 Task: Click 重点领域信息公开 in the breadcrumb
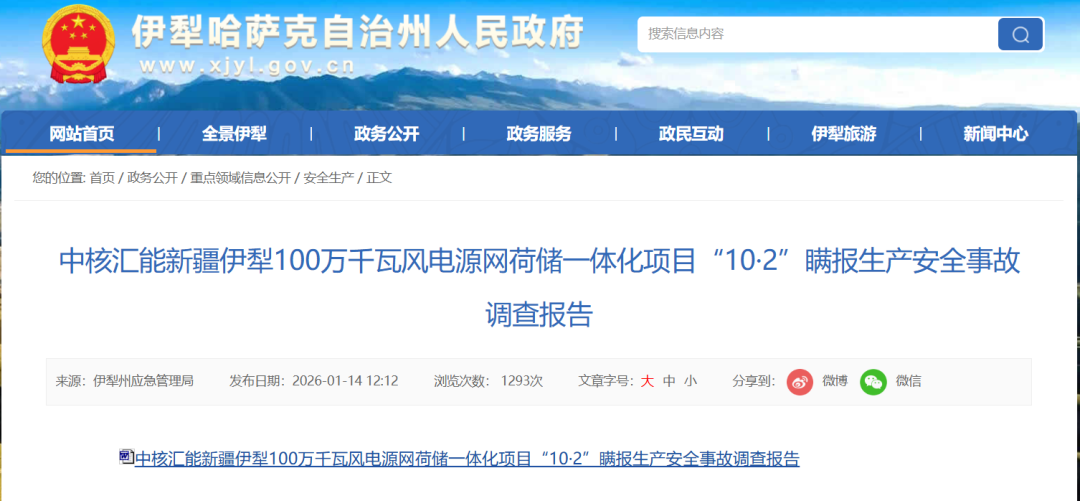pyautogui.click(x=240, y=178)
